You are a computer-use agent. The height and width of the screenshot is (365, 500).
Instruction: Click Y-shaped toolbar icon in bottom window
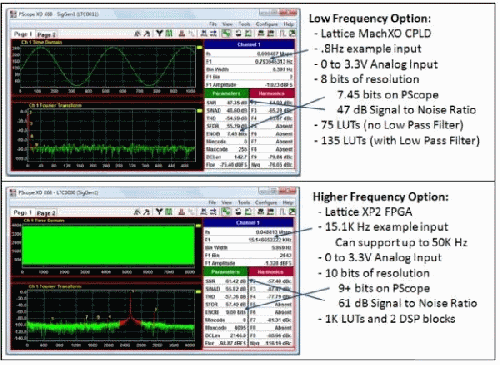coord(159,212)
